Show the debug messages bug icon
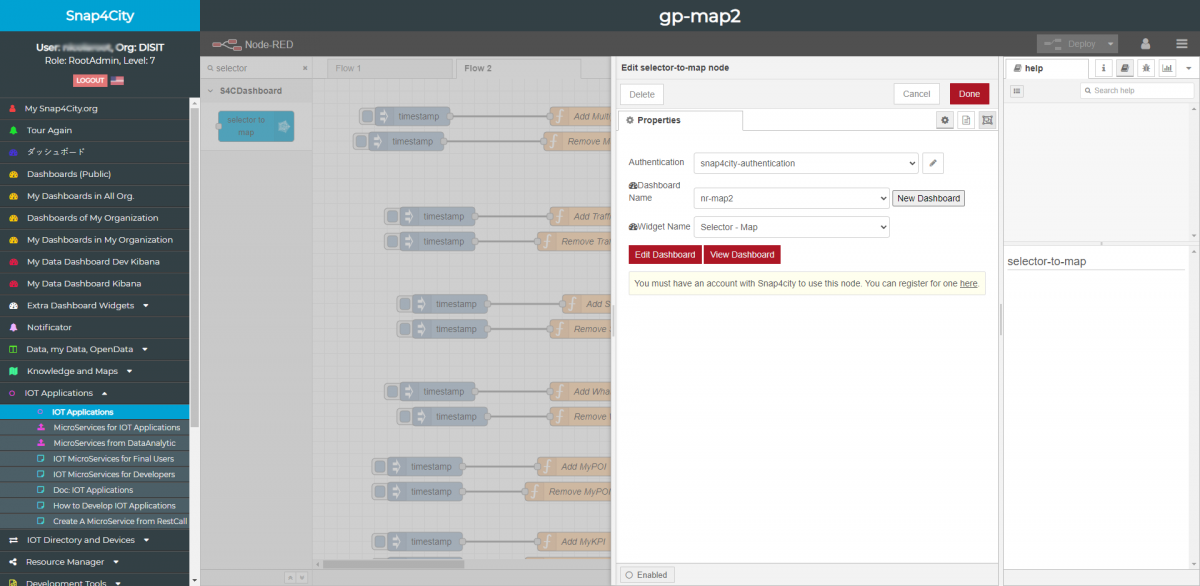The image size is (1200, 586). [1146, 68]
